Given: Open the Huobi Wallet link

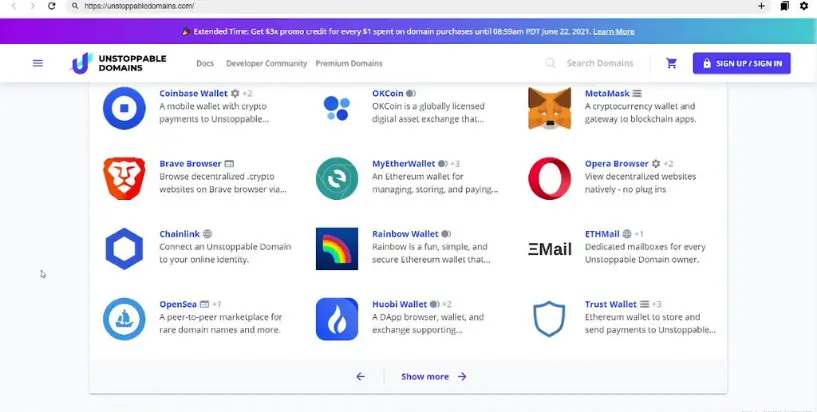Looking at the screenshot, I should coord(399,304).
